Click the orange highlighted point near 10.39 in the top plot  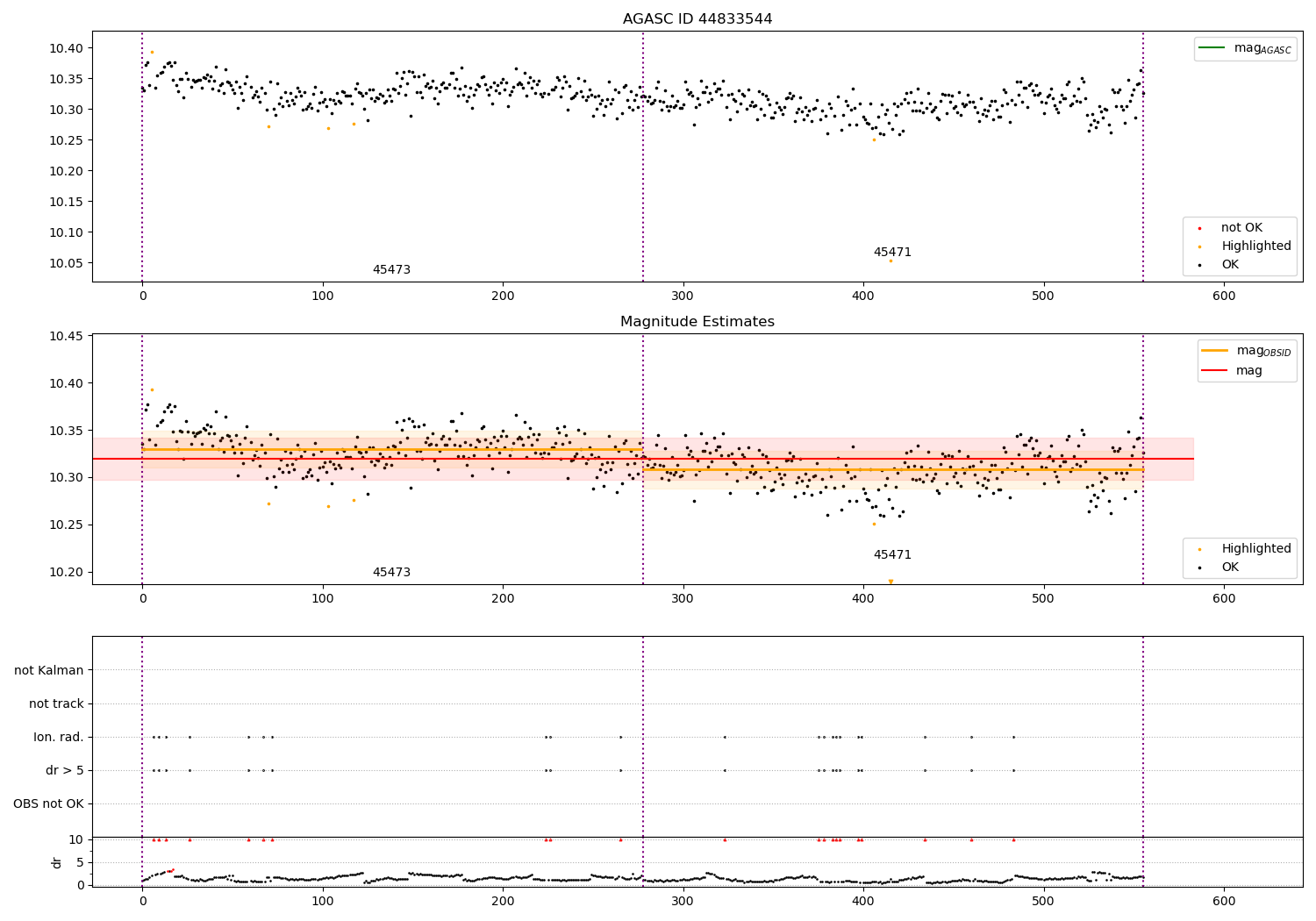152,52
